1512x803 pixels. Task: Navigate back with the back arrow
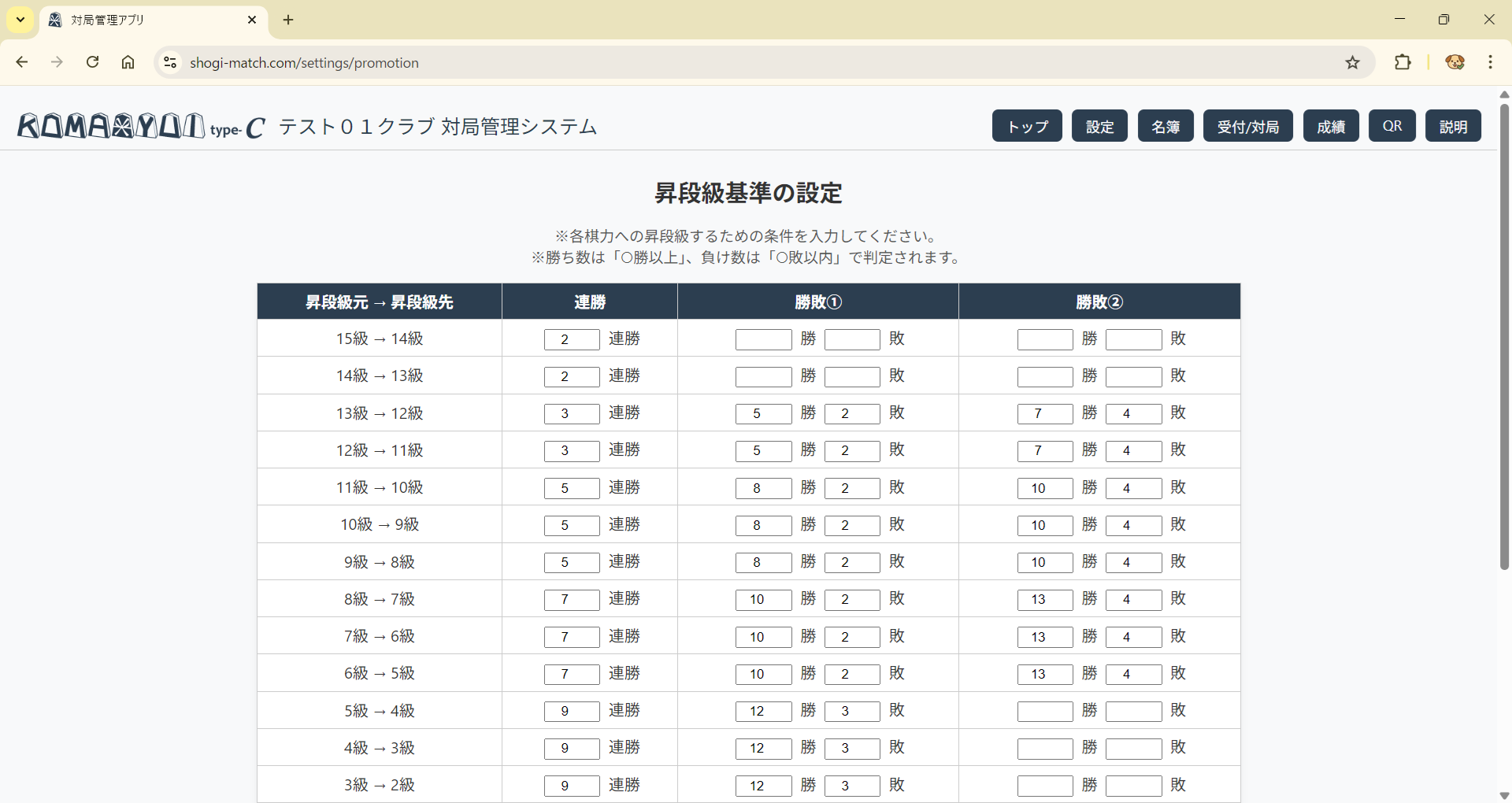click(x=22, y=63)
